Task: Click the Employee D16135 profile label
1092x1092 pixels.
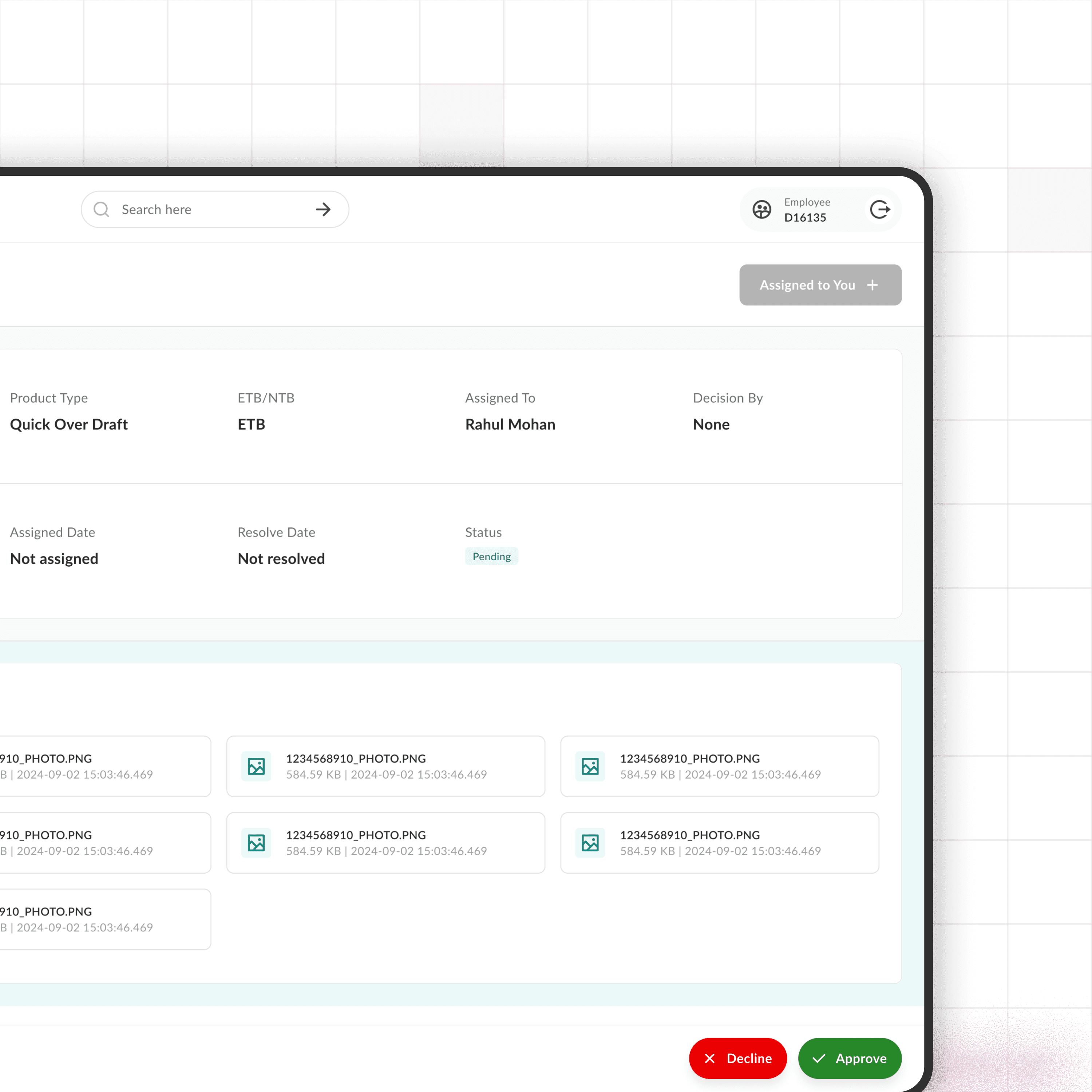Action: pos(807,210)
